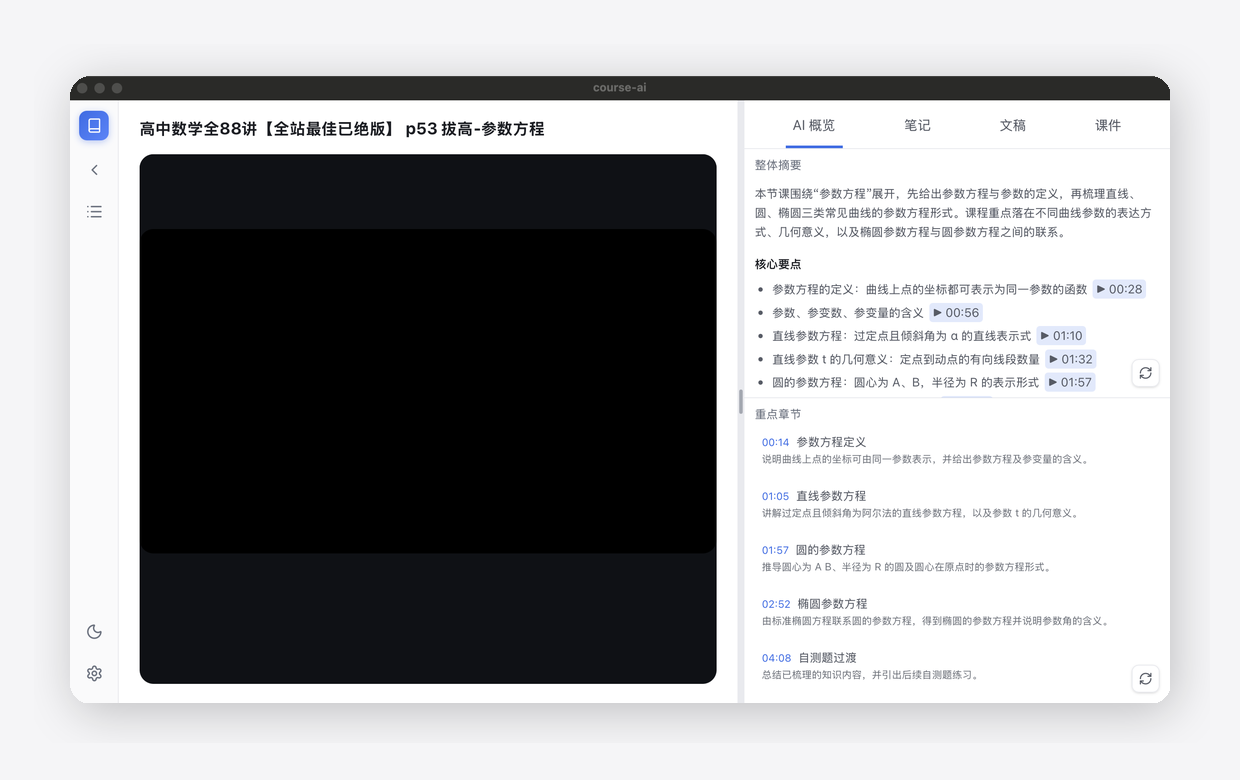Click the course title 高中数学全88讲
The height and width of the screenshot is (780, 1240).
(342, 129)
